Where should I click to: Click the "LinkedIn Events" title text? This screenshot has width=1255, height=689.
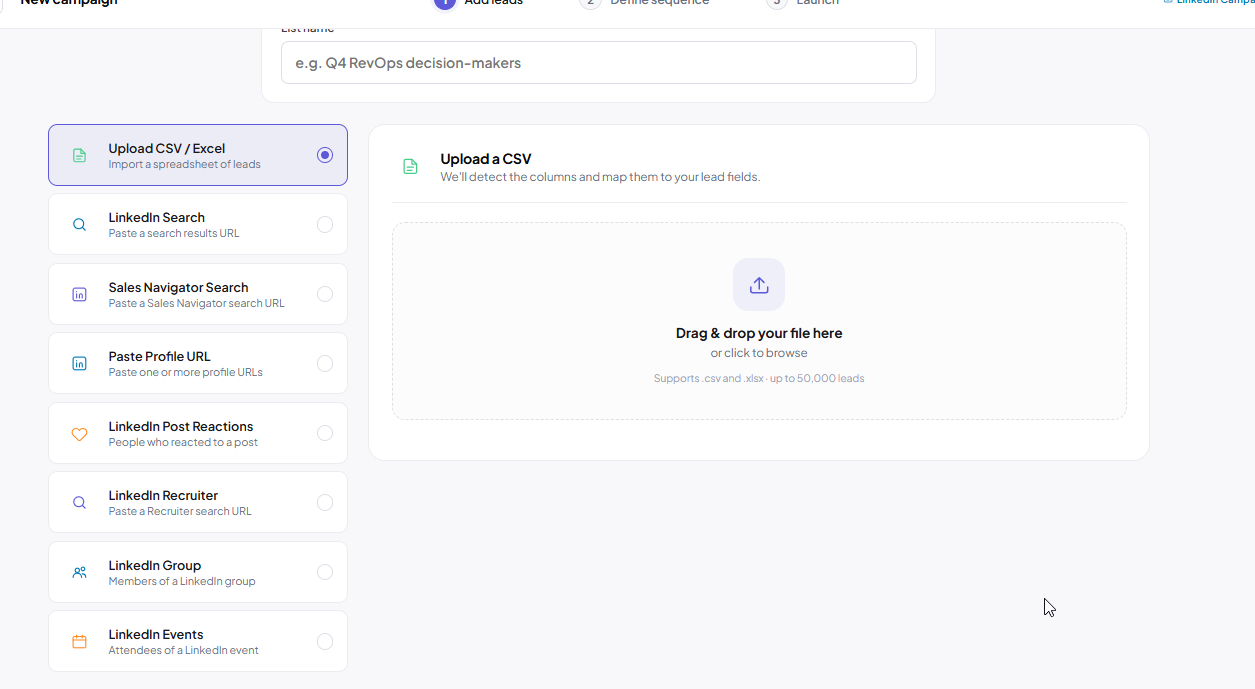click(156, 634)
